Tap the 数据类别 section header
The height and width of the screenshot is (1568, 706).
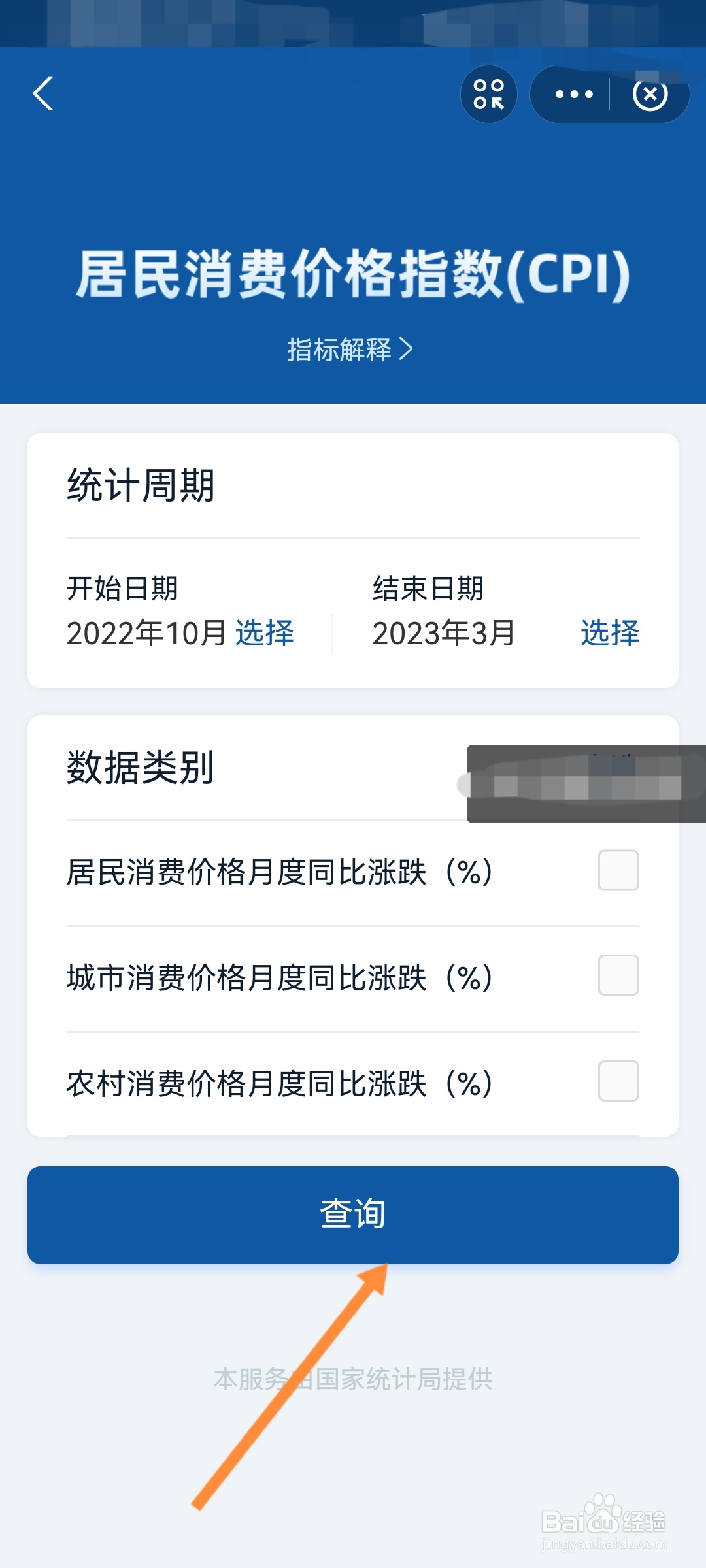pos(141,767)
